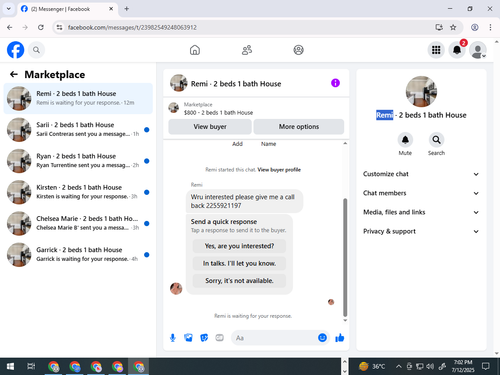This screenshot has width=500, height=375.
Task: Click the voice clip microphone icon
Action: coord(173,338)
